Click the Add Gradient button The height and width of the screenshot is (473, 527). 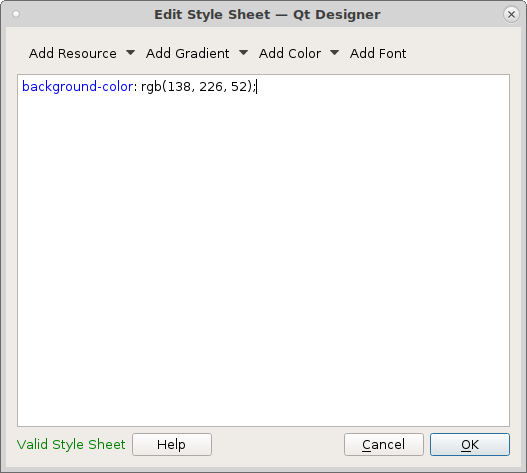pyautogui.click(x=188, y=53)
